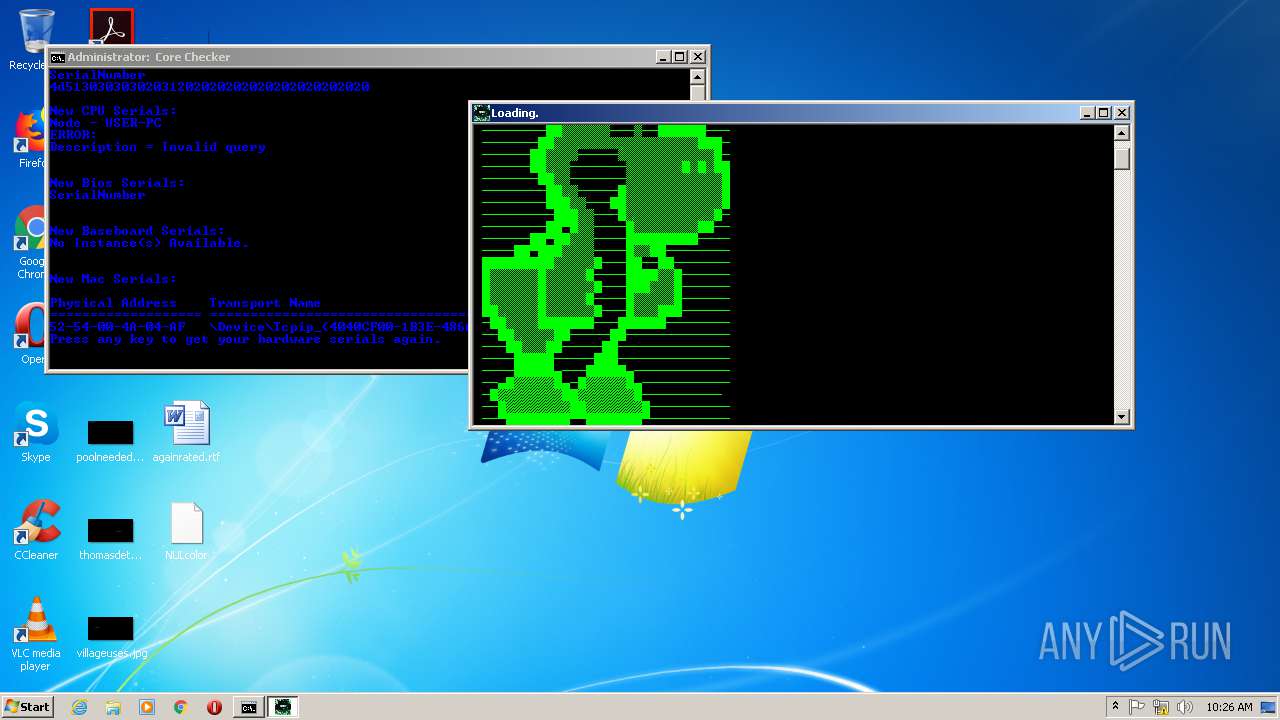Maximize the Core Checker window
Screen dimensions: 1280x720
click(679, 57)
